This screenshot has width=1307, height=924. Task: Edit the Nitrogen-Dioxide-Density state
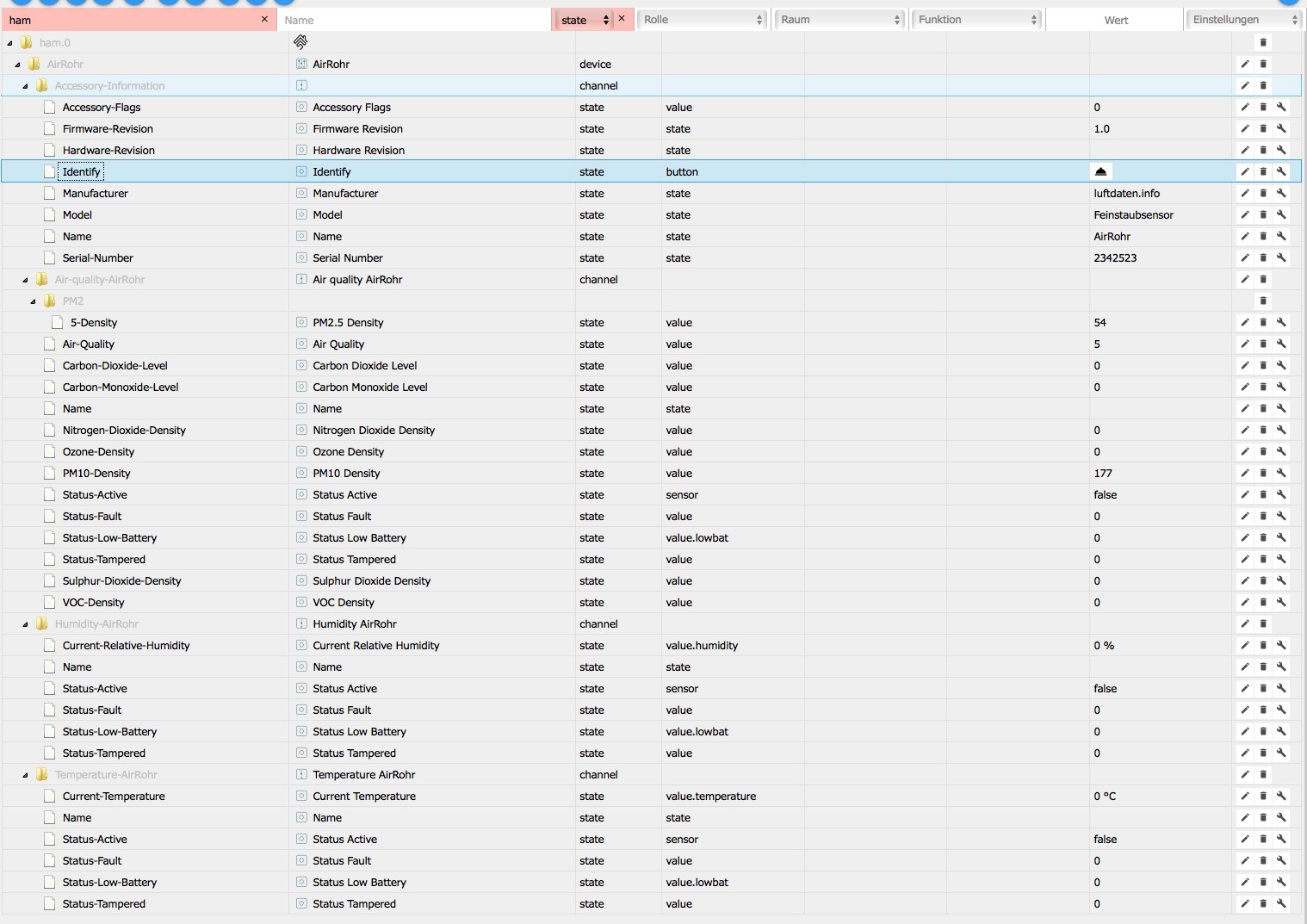(x=1245, y=430)
